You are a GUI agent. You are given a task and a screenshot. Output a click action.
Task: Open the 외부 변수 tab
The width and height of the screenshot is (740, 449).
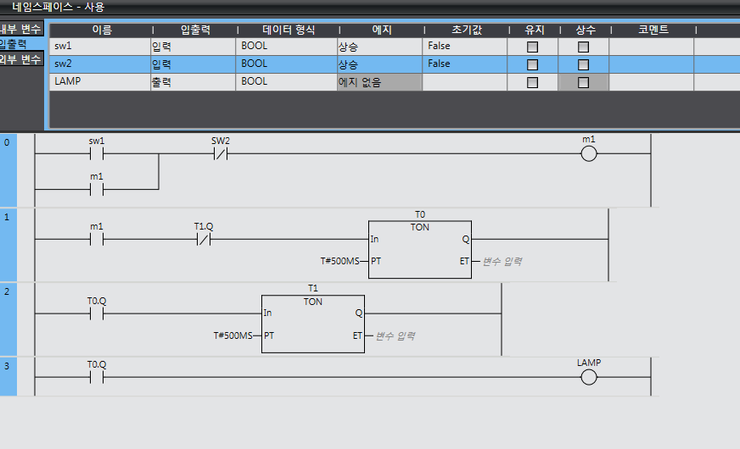pos(22,59)
